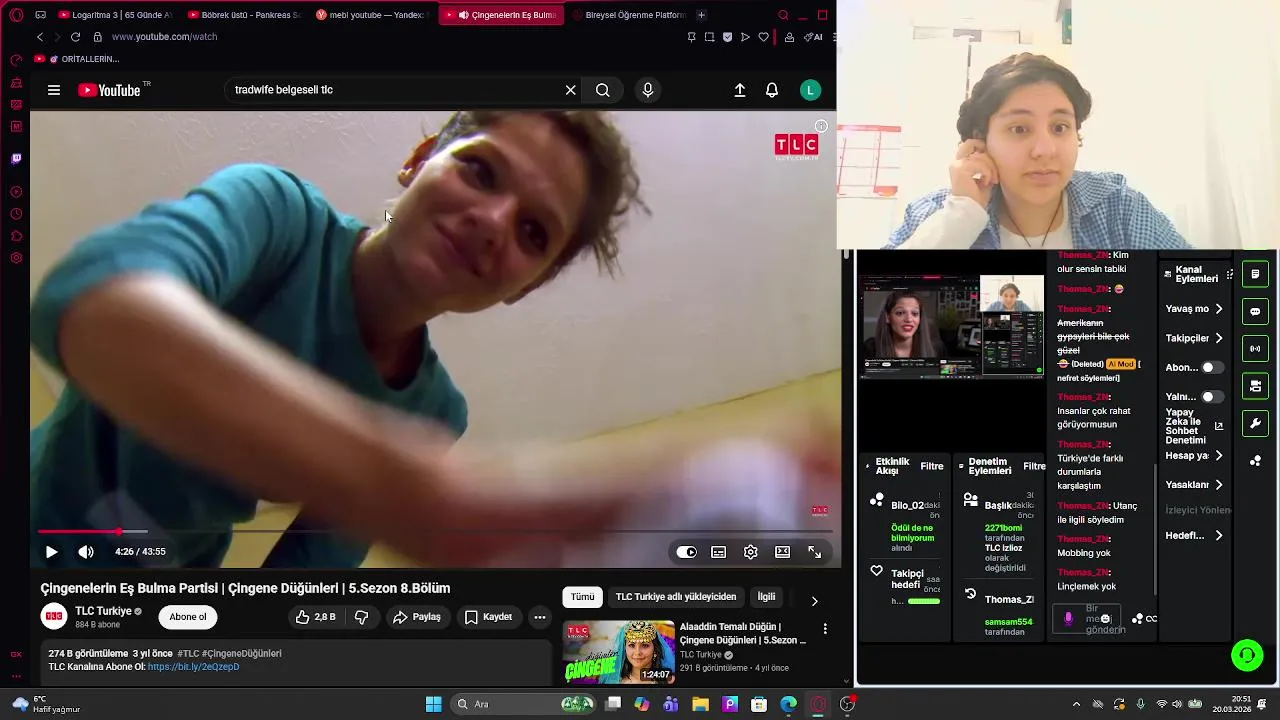
Task: Switch to the mebi youtube Yandex tab
Action: pos(372,15)
